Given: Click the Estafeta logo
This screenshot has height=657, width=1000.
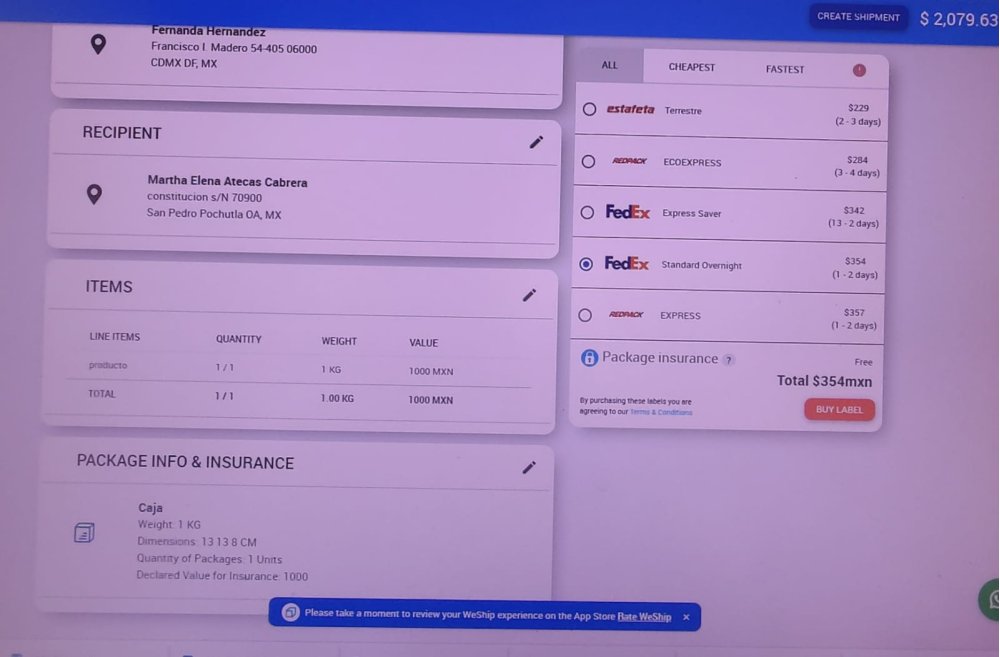Looking at the screenshot, I should point(630,109).
